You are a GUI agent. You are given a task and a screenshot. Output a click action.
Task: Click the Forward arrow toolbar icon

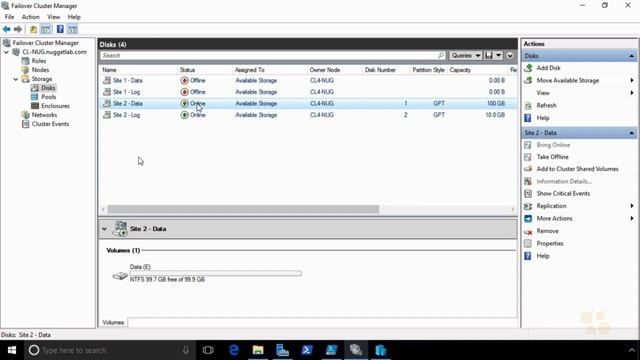pos(18,29)
